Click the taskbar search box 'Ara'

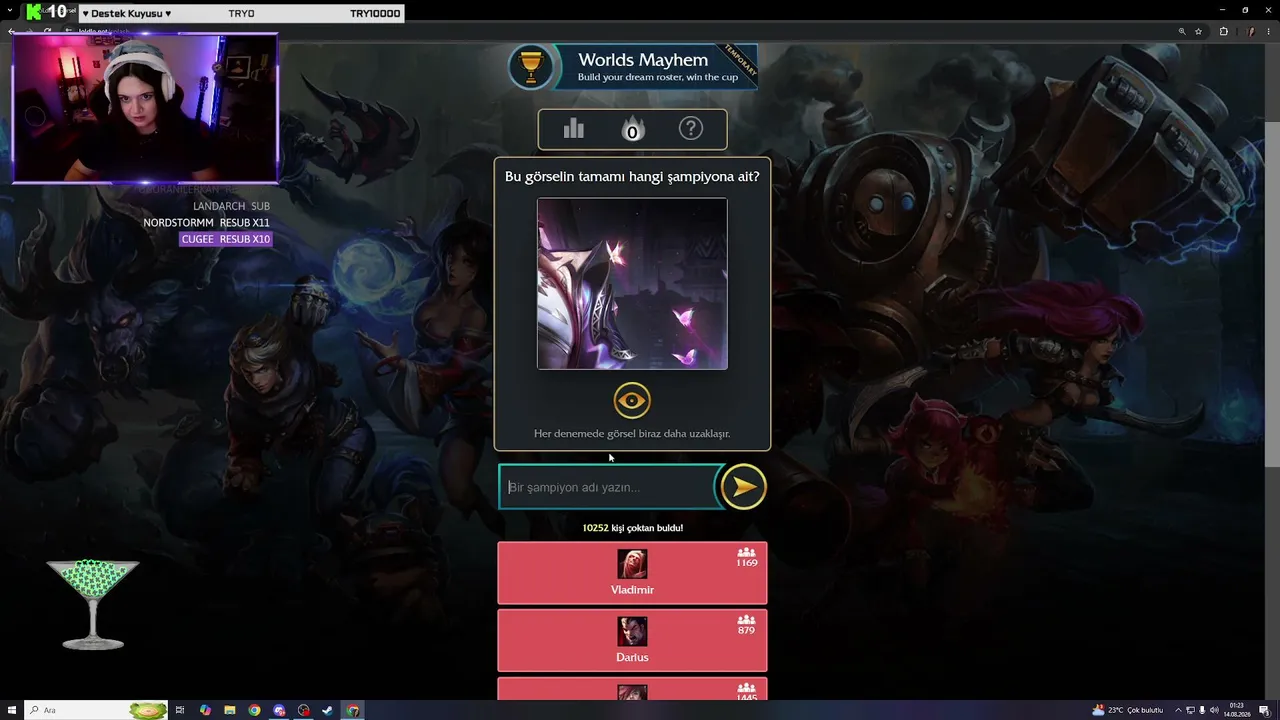[95, 710]
